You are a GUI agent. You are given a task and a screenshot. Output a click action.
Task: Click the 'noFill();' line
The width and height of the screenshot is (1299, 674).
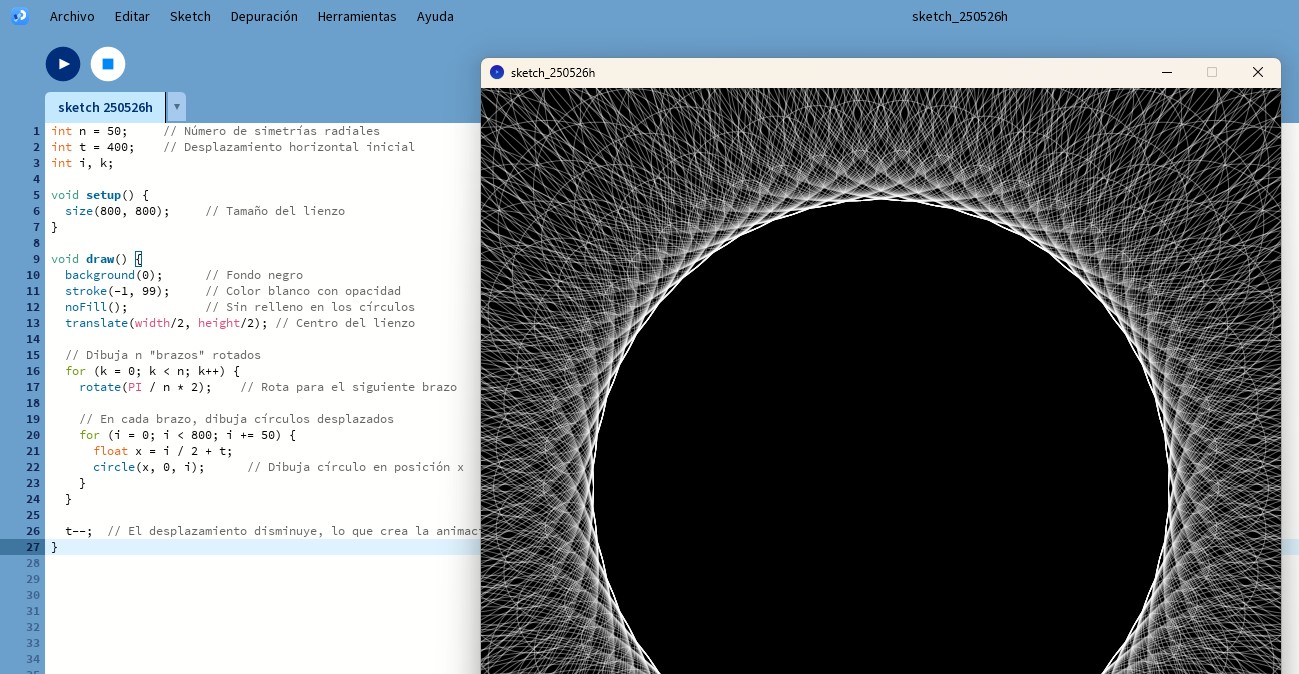(x=97, y=307)
